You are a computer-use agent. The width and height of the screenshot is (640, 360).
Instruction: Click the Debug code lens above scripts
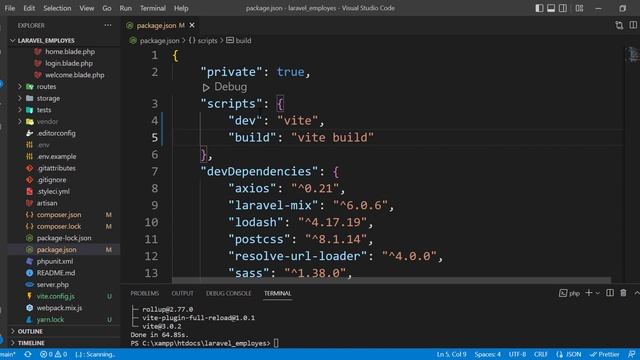(x=230, y=87)
